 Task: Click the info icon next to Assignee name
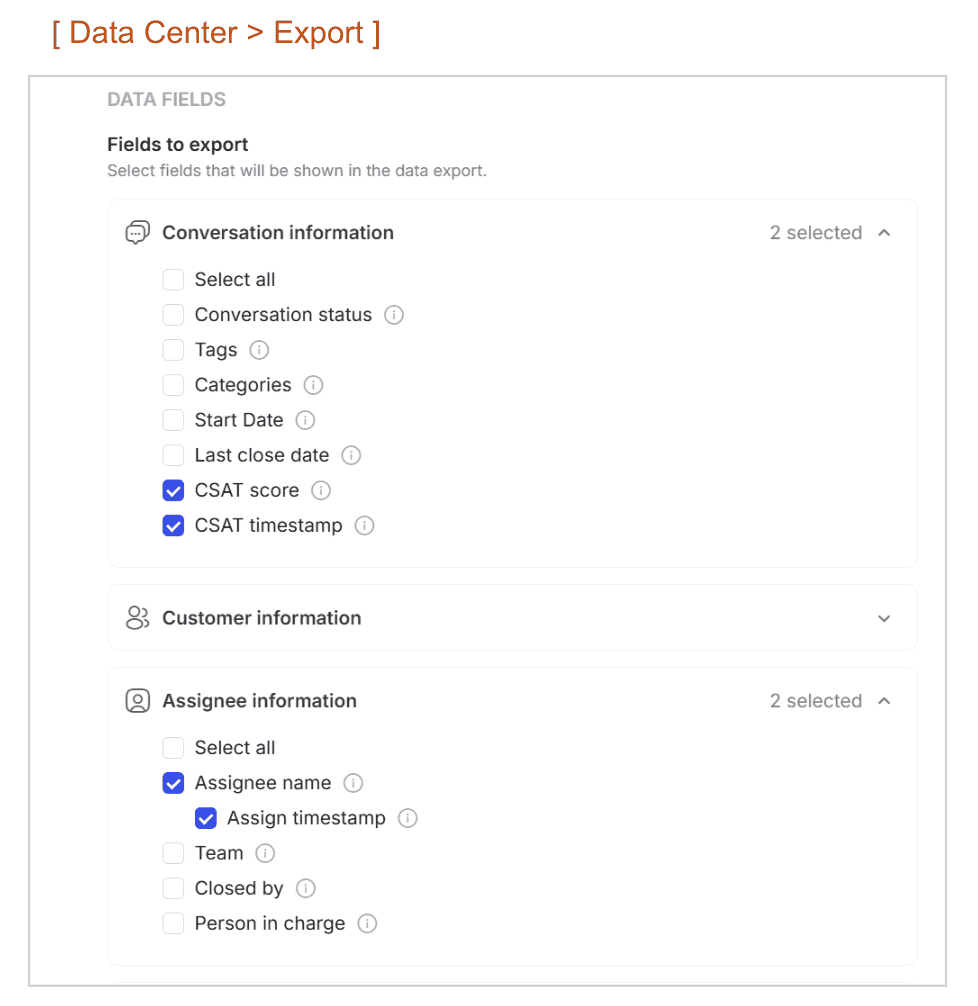point(353,783)
